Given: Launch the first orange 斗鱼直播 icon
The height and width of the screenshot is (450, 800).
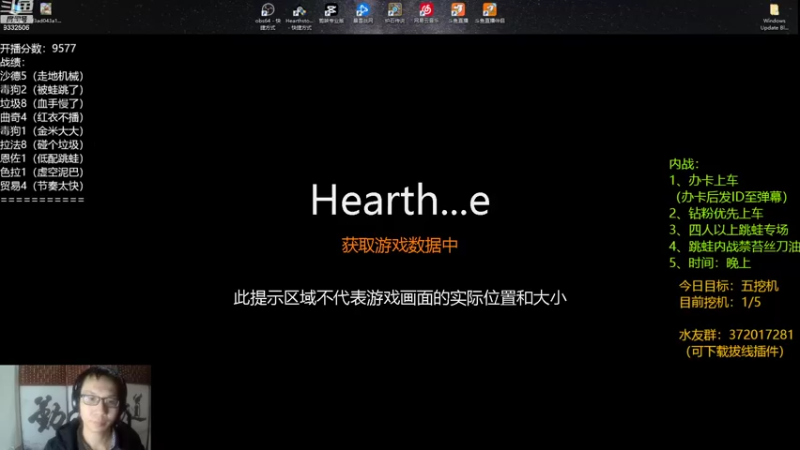Looking at the screenshot, I should pyautogui.click(x=458, y=13).
